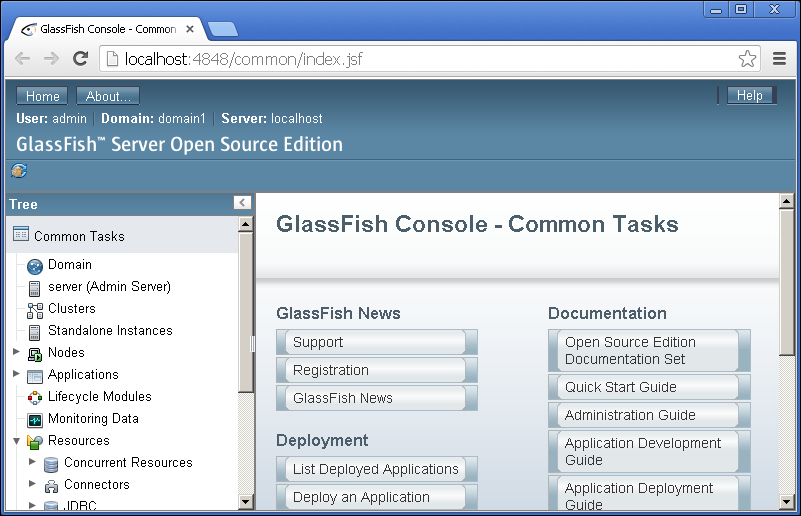Close the GlassFish Console browser tab

tap(190, 29)
